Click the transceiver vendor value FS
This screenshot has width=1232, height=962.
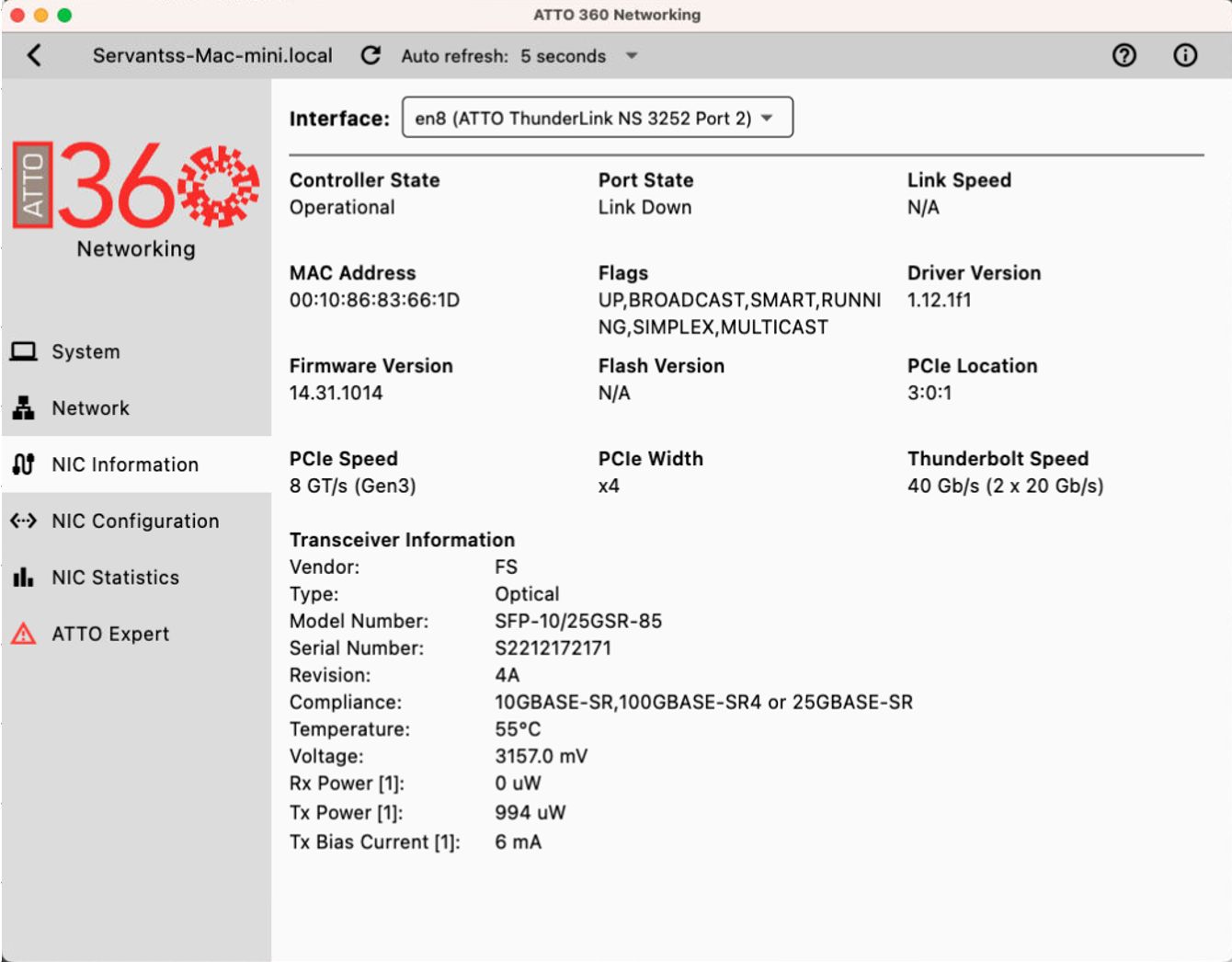(x=506, y=567)
